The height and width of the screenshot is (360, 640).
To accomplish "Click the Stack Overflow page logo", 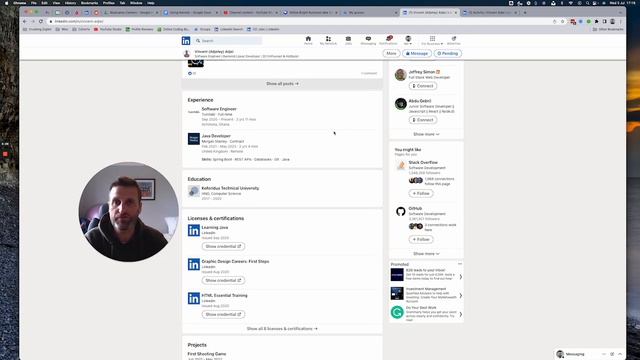I will coord(400,165).
